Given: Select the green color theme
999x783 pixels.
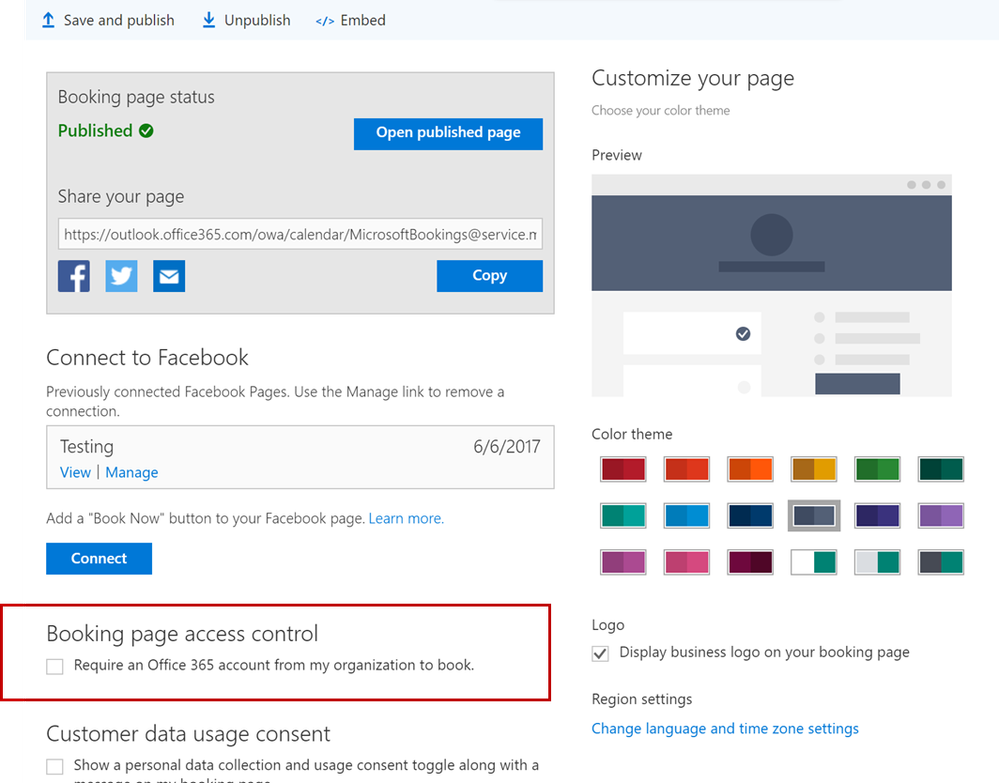Looking at the screenshot, I should tap(877, 470).
